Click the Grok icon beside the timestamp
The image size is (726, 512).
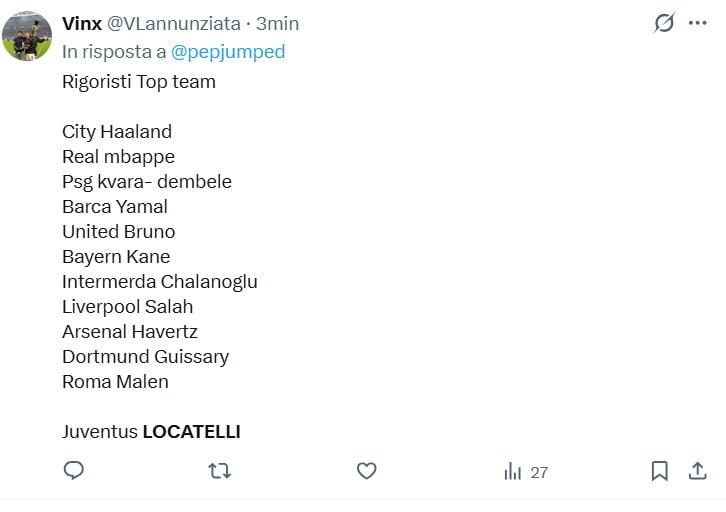coord(664,23)
